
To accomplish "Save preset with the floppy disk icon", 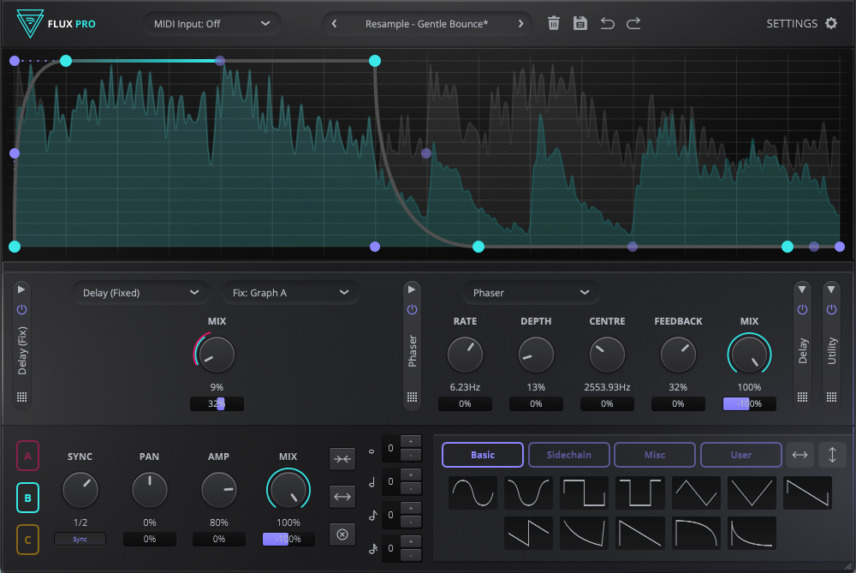I will coord(580,23).
